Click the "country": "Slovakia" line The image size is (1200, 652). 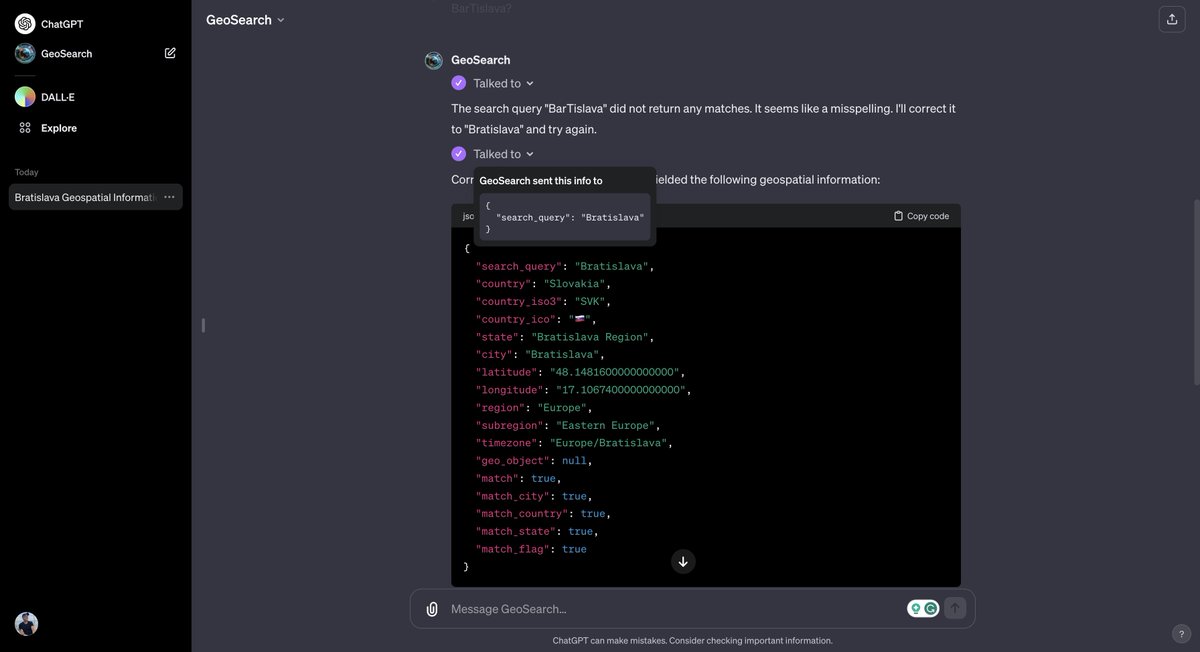tap(543, 284)
